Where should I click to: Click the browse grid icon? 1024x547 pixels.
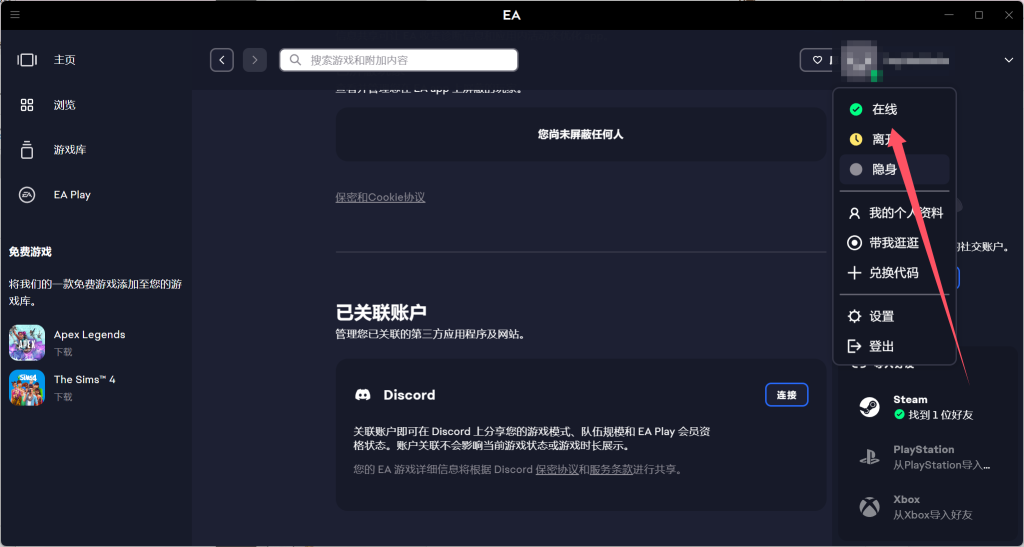point(27,105)
